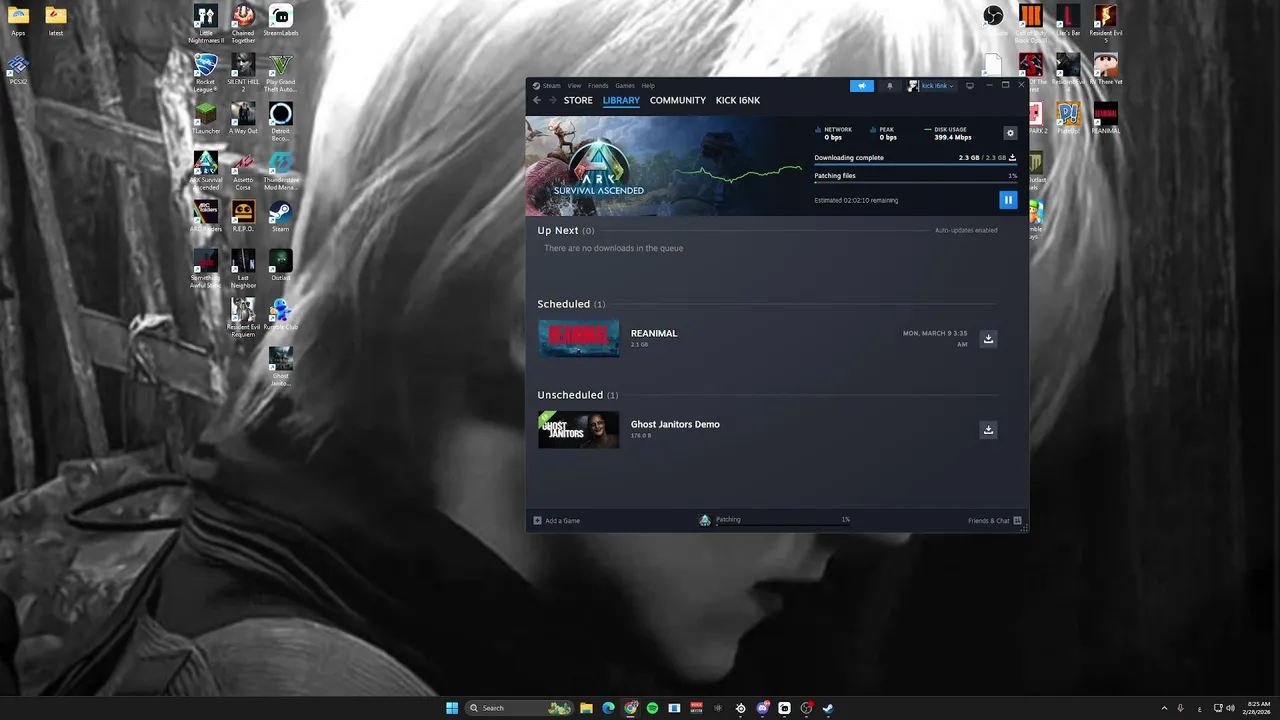Switch to the STORE tab
This screenshot has height=720, width=1280.
coord(578,101)
